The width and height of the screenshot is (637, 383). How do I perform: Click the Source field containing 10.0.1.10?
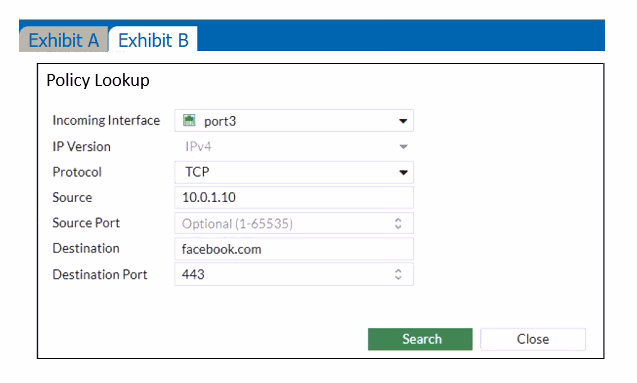(294, 197)
